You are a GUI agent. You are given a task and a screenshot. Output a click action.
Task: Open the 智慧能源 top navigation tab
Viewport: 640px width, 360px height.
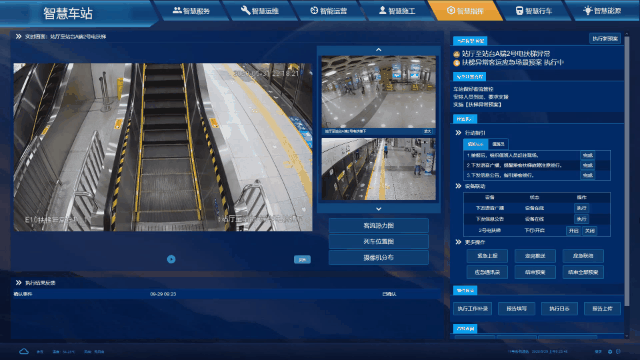tap(603, 11)
